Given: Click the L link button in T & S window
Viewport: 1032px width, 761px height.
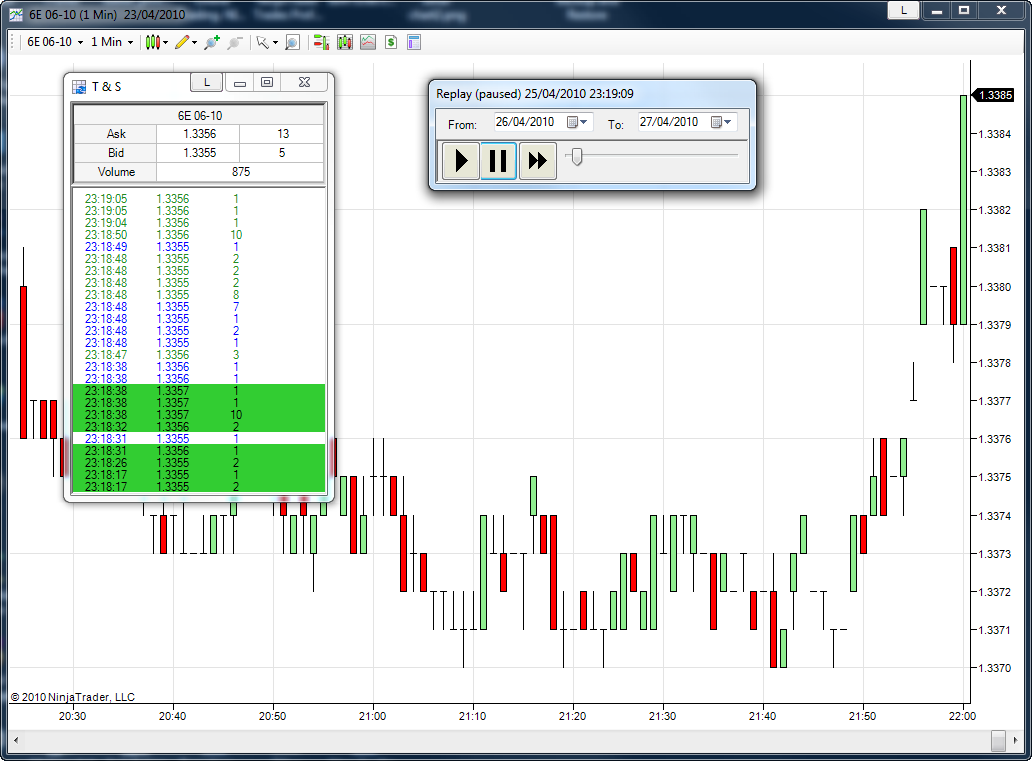Looking at the screenshot, I should pyautogui.click(x=207, y=82).
